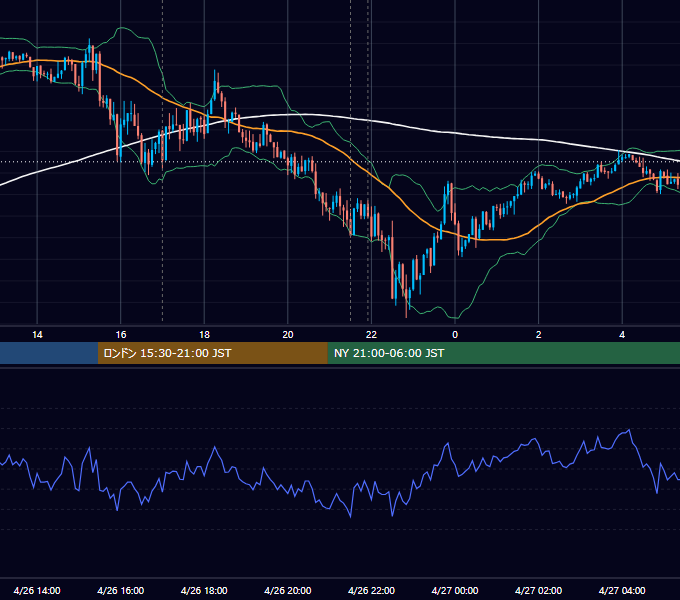Click the 18 hour axis label
The image size is (680, 600).
[204, 335]
